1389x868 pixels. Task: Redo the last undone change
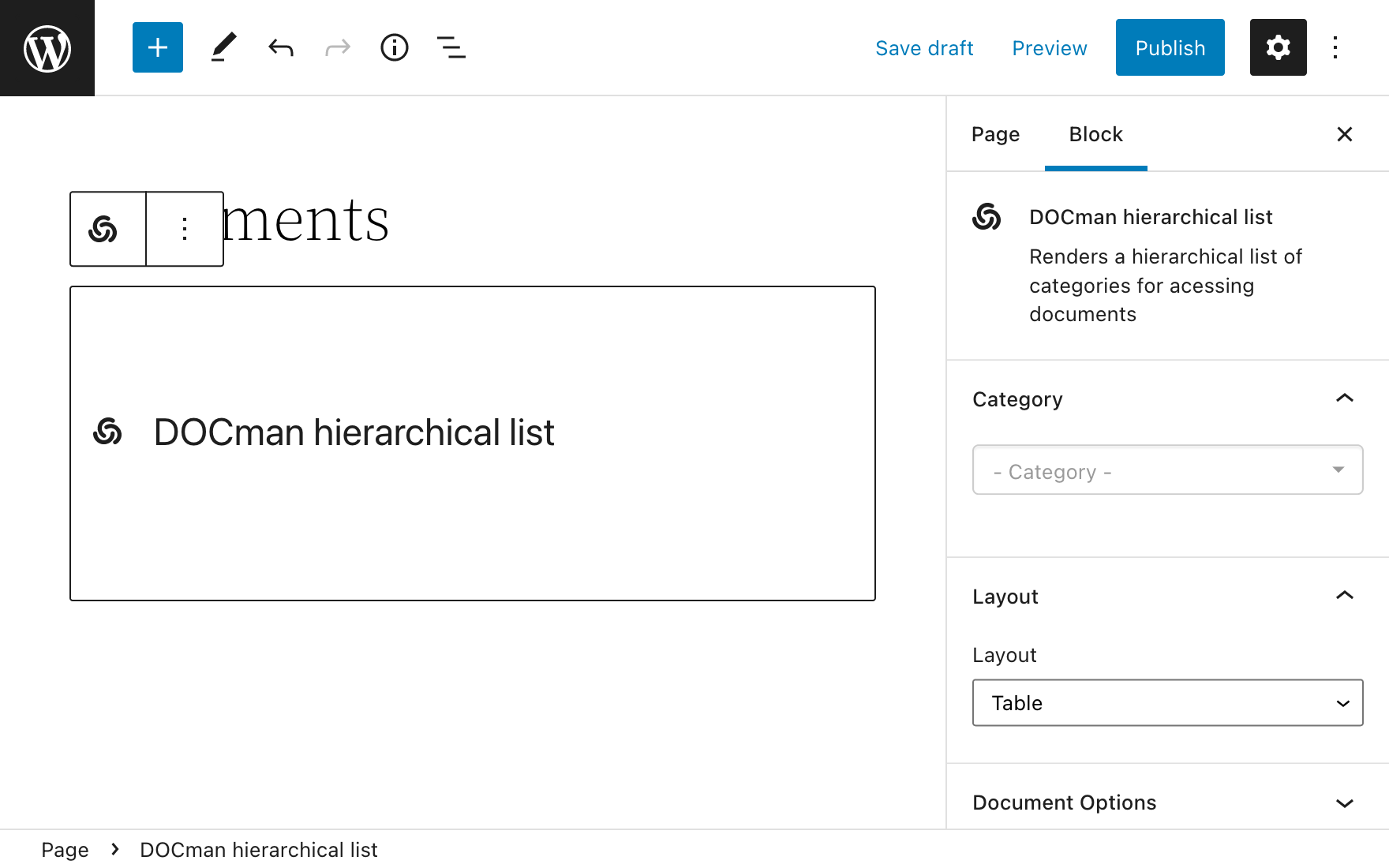pos(338,48)
